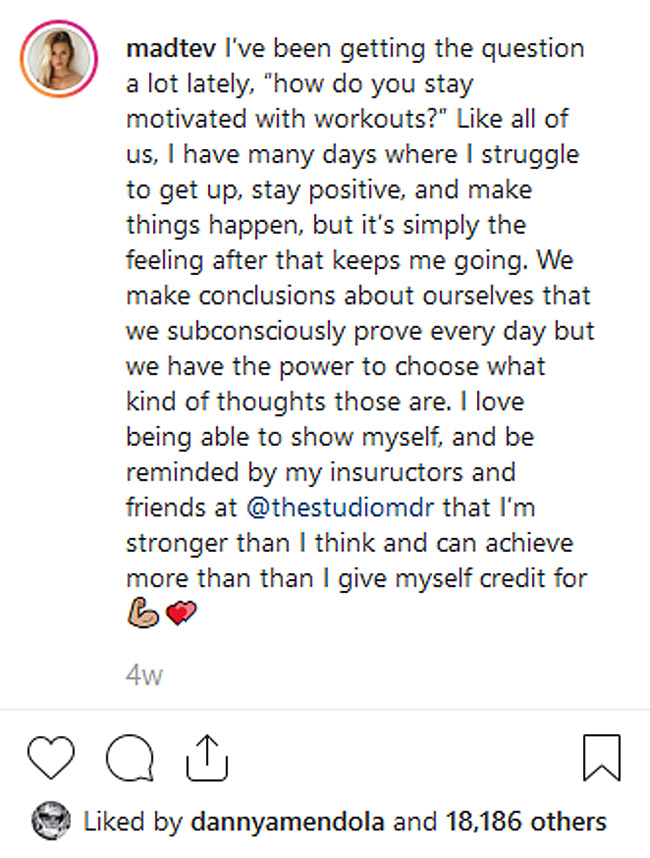This screenshot has width=650, height=858.
Task: Click the 4w timestamp
Action: pyautogui.click(x=144, y=675)
